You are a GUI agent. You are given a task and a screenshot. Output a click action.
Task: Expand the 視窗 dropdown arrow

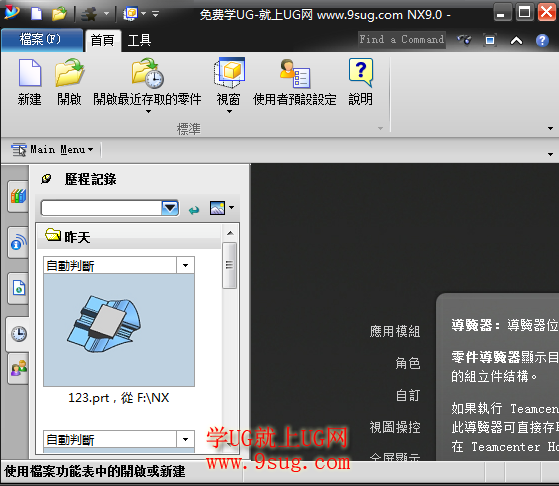coord(229,112)
